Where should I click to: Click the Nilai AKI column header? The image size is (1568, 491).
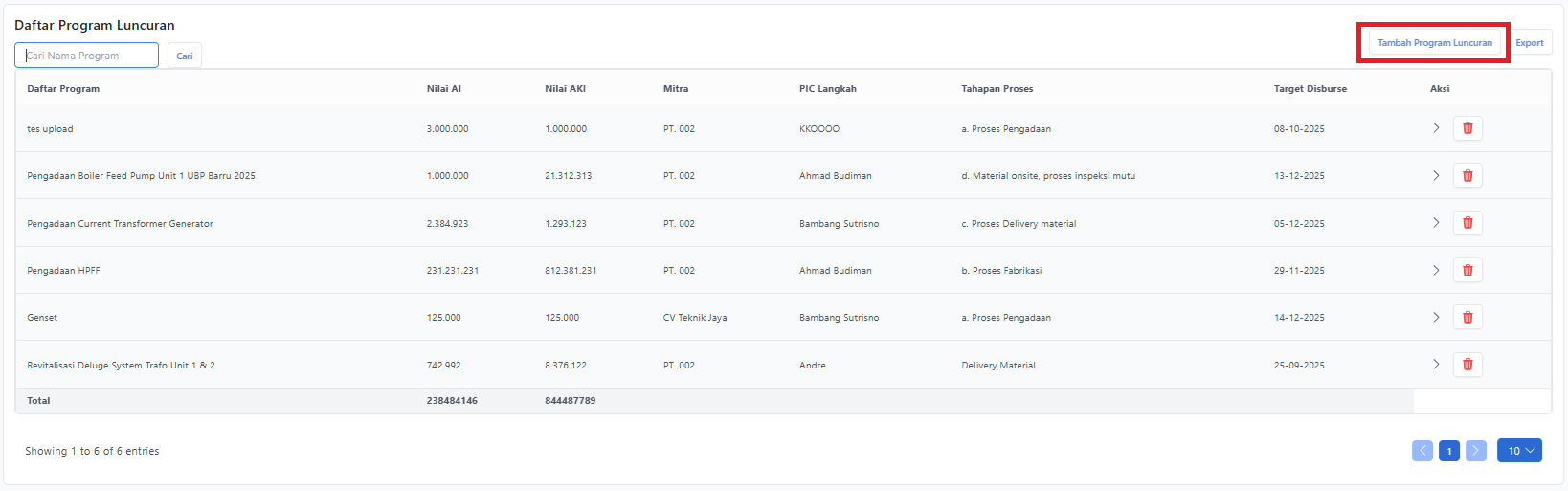coord(565,89)
